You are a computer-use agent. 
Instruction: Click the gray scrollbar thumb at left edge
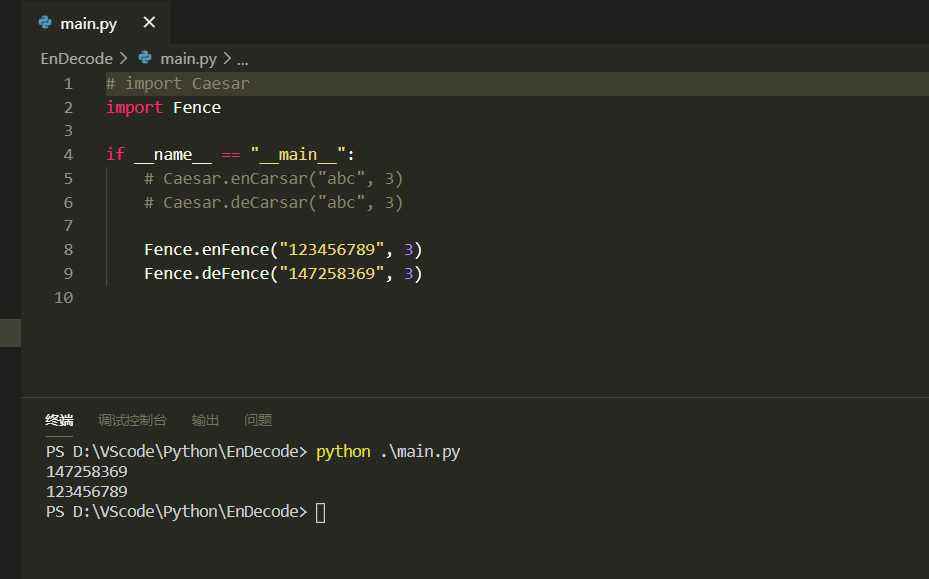pyautogui.click(x=10, y=333)
